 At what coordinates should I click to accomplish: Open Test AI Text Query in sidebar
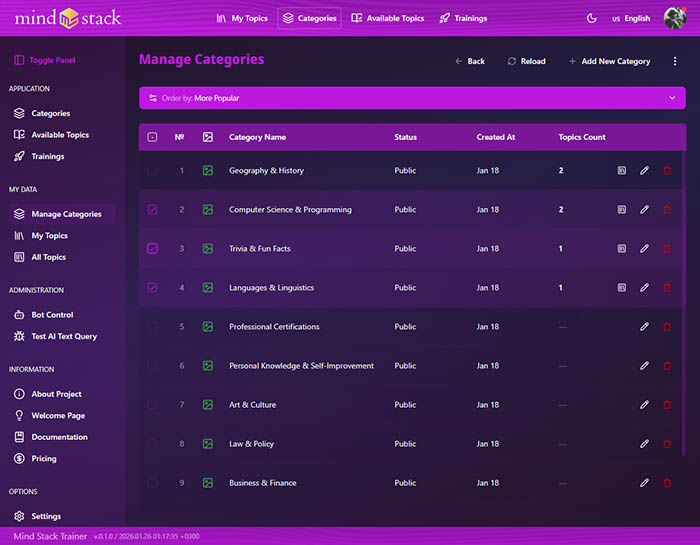[55, 336]
